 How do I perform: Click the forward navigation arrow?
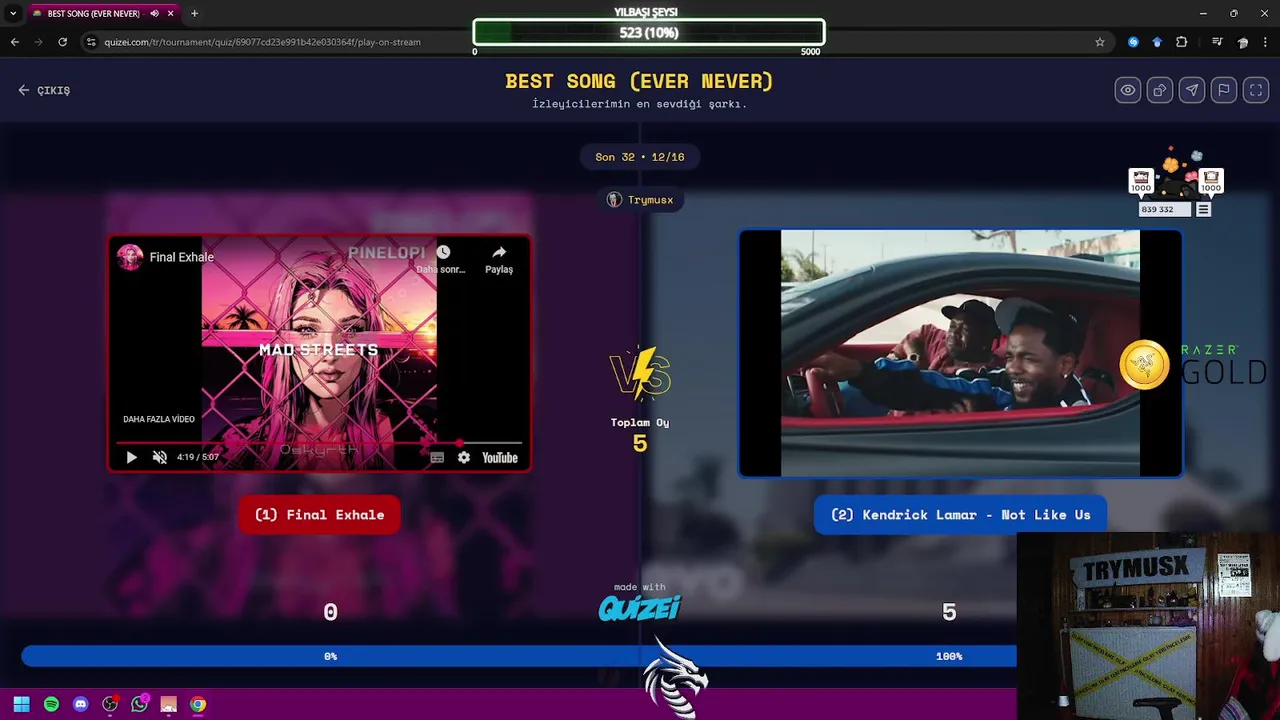point(39,42)
